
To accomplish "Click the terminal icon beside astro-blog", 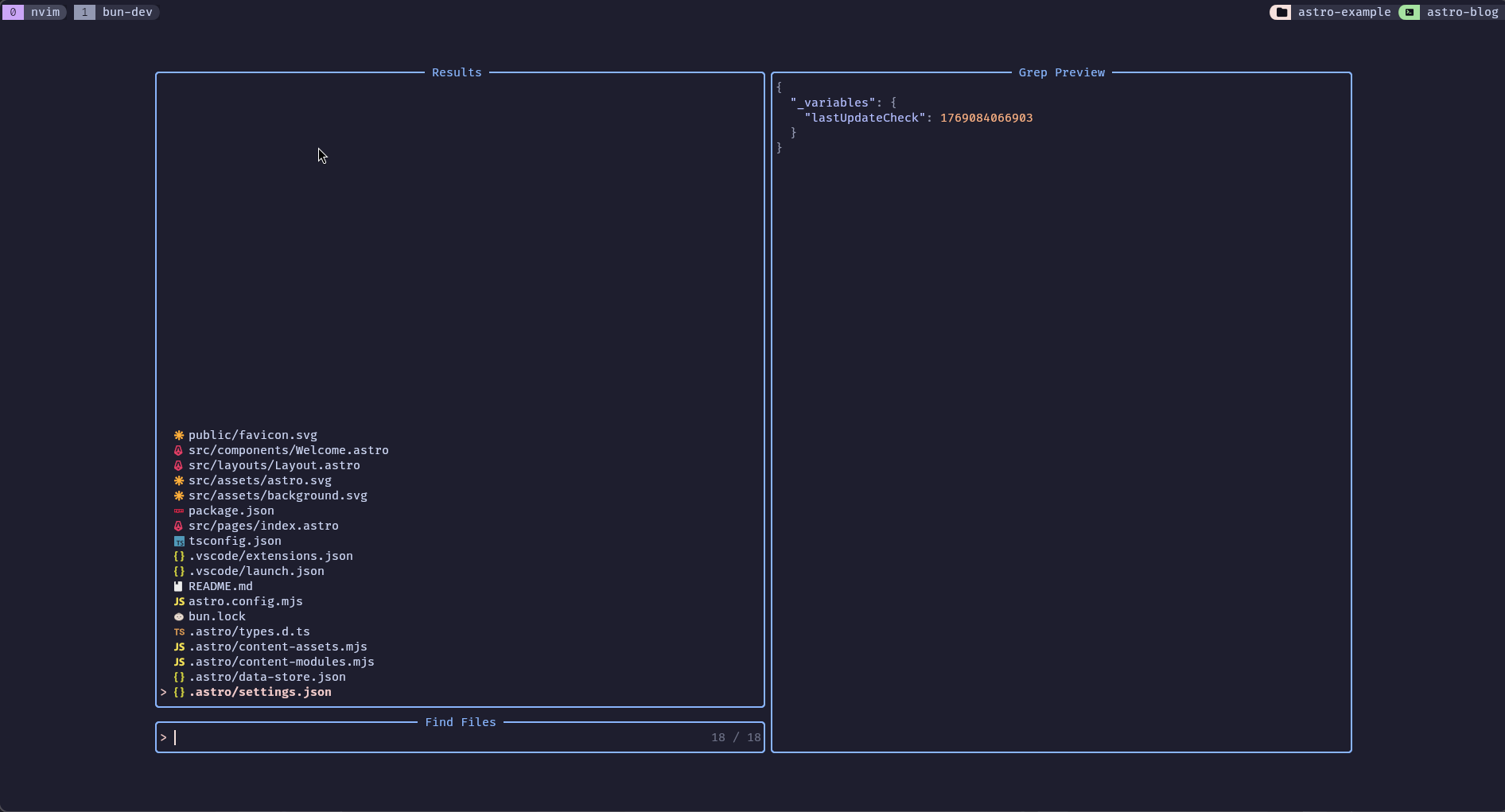I will pos(1410,12).
